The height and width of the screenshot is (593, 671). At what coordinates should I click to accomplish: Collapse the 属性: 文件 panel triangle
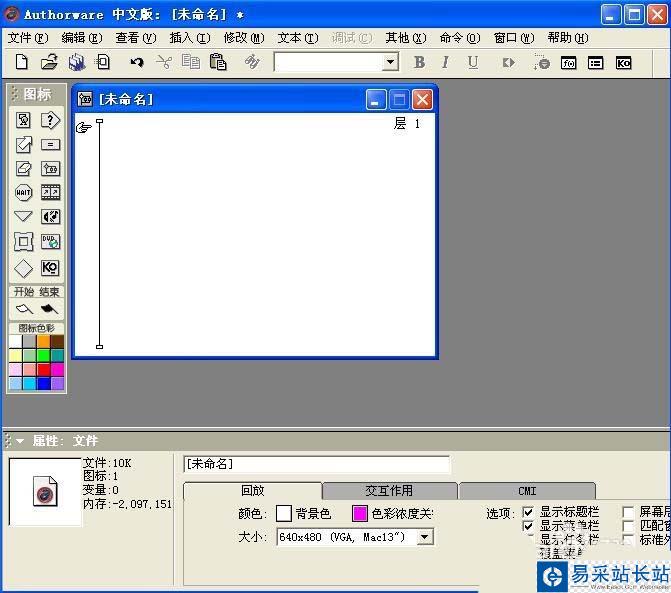point(20,440)
